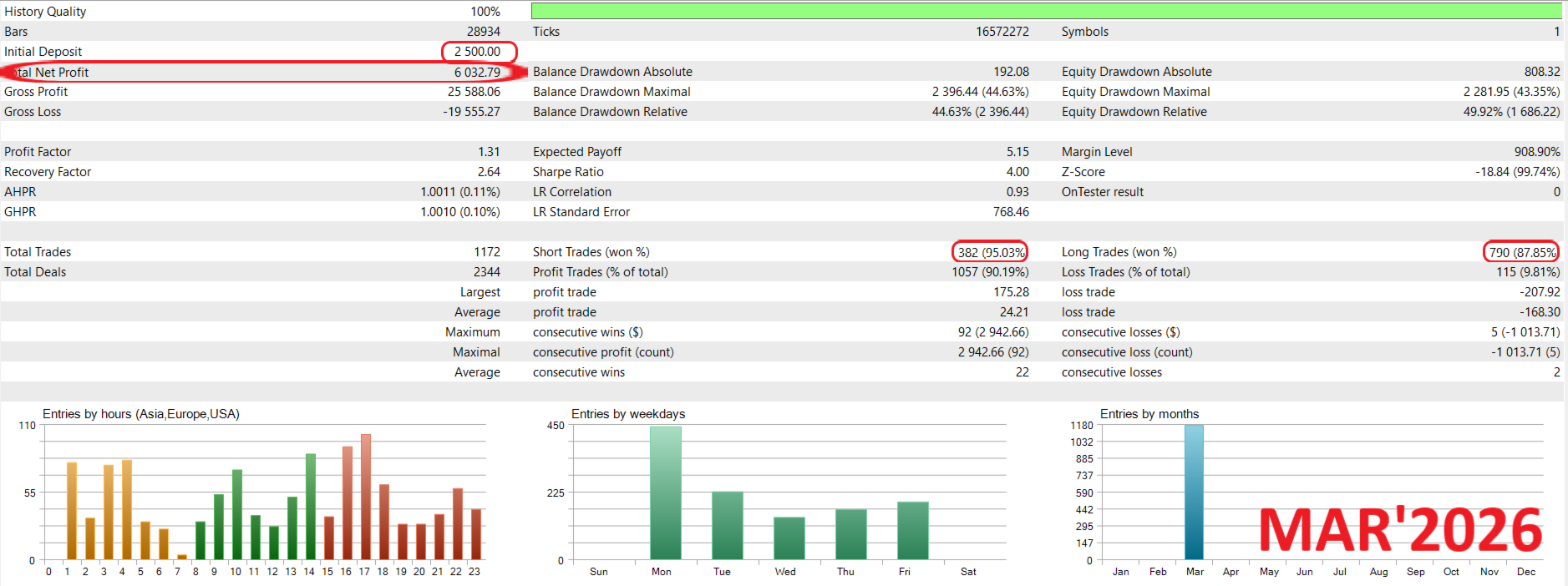Click the Equity Drawdown Maximal value
This screenshot has height=586, width=1568.
(1511, 92)
